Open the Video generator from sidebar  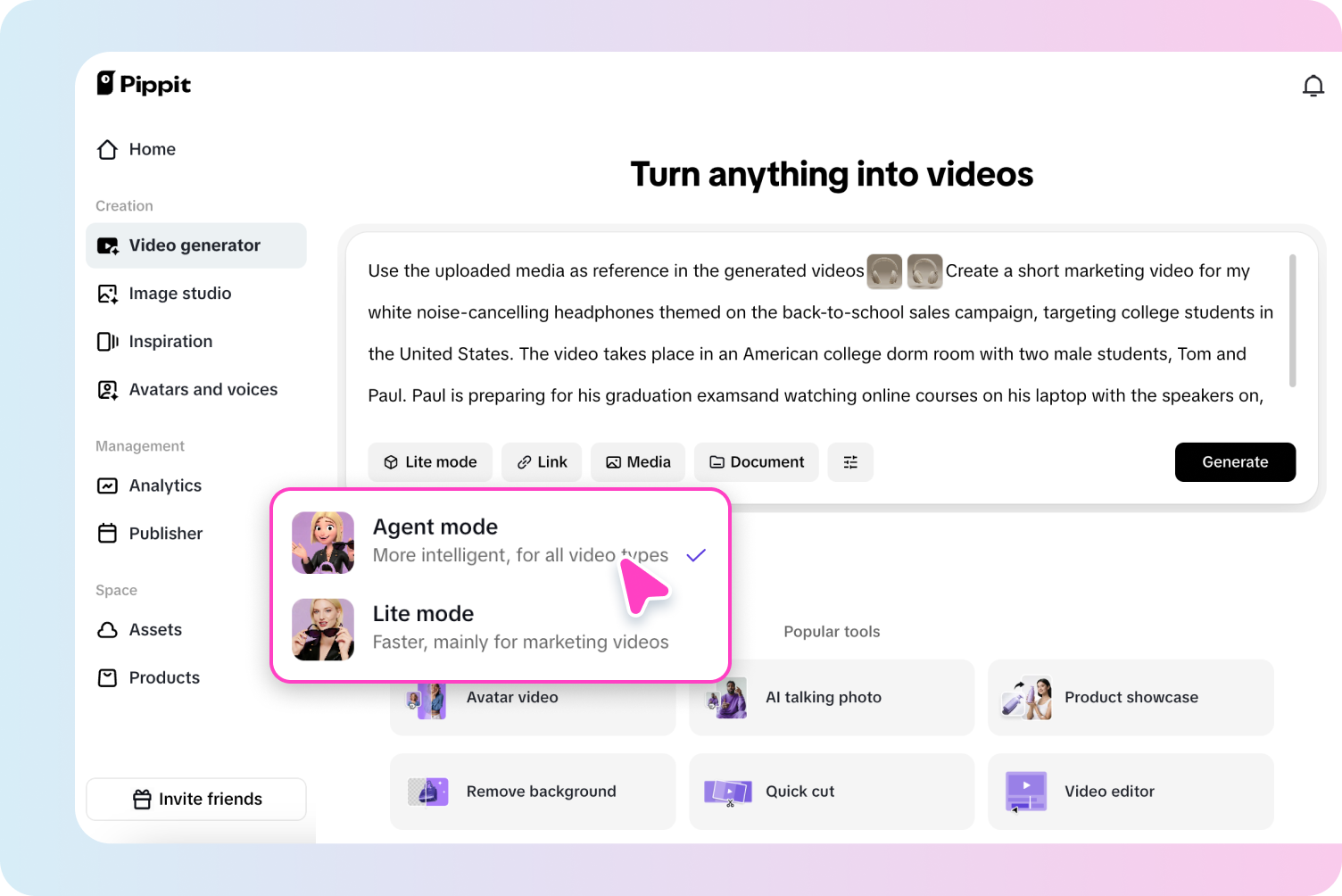(195, 245)
